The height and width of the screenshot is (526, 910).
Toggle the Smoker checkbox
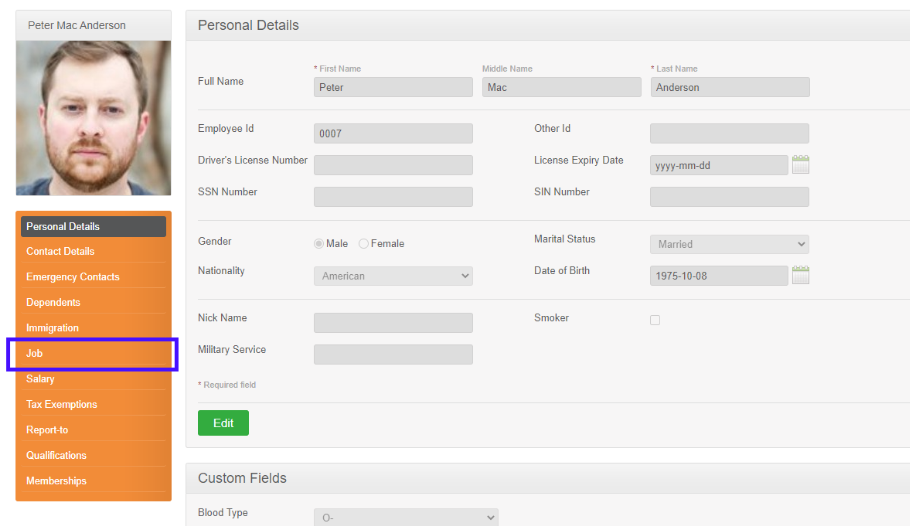pyautogui.click(x=655, y=320)
